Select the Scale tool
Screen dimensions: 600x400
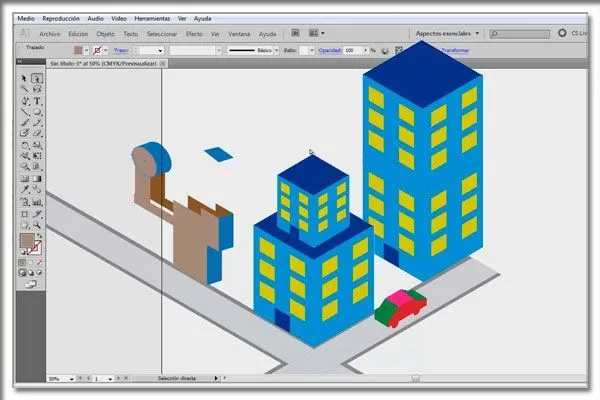tap(37, 145)
